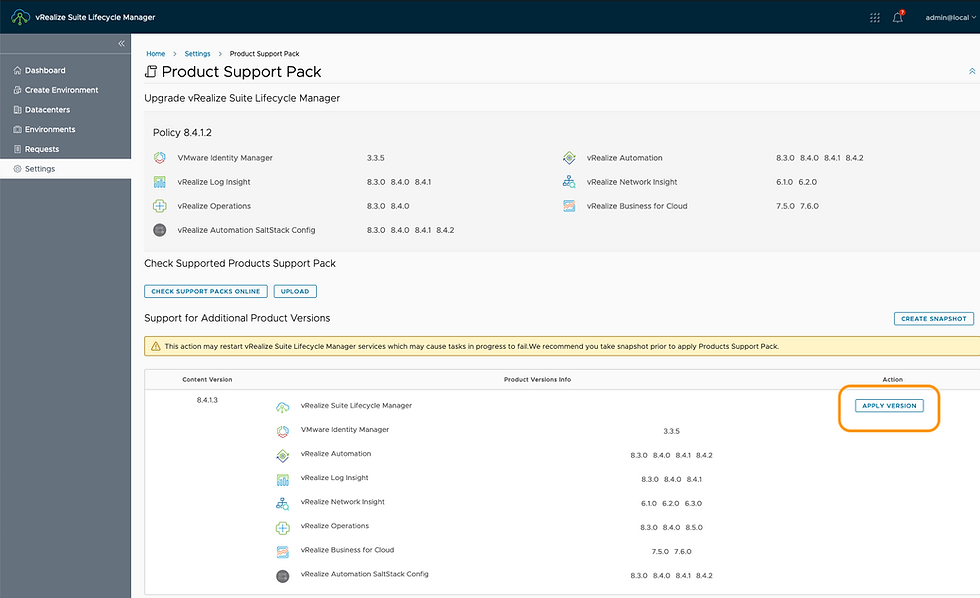The height and width of the screenshot is (598, 980).
Task: Click vRealize Suite Lifecycle Manager icon in table
Action: [x=283, y=408]
